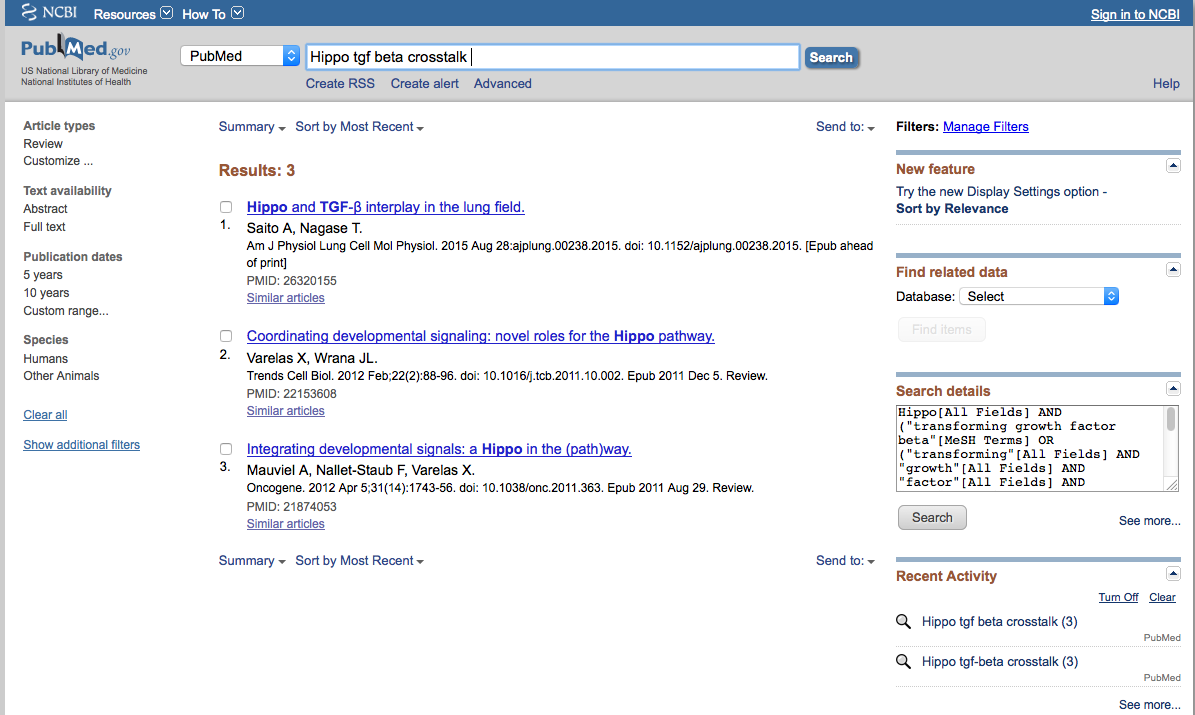Create alert for this search
The height and width of the screenshot is (715, 1195).
coord(424,84)
